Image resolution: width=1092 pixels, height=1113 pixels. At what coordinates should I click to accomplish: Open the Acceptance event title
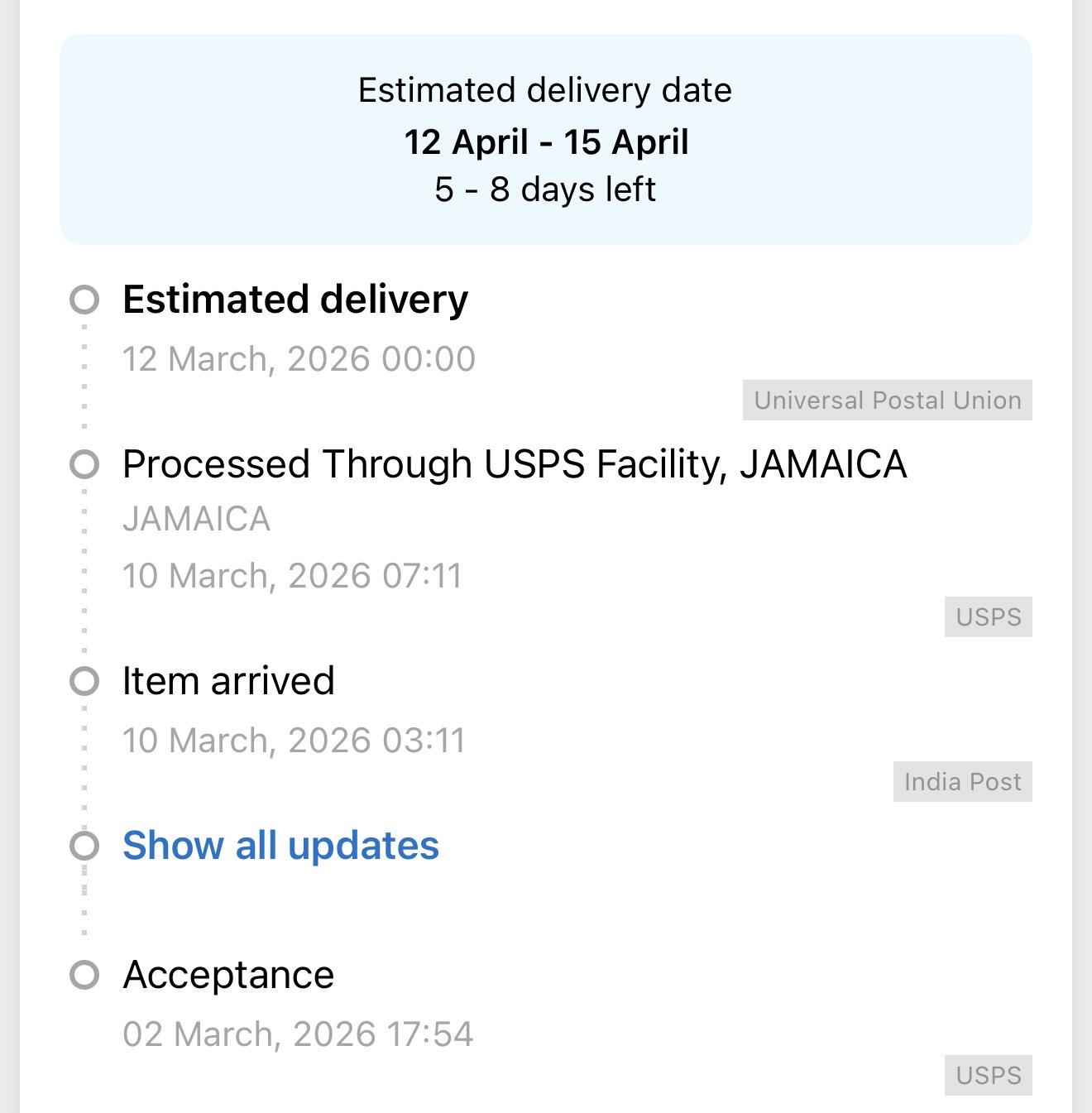(x=228, y=975)
